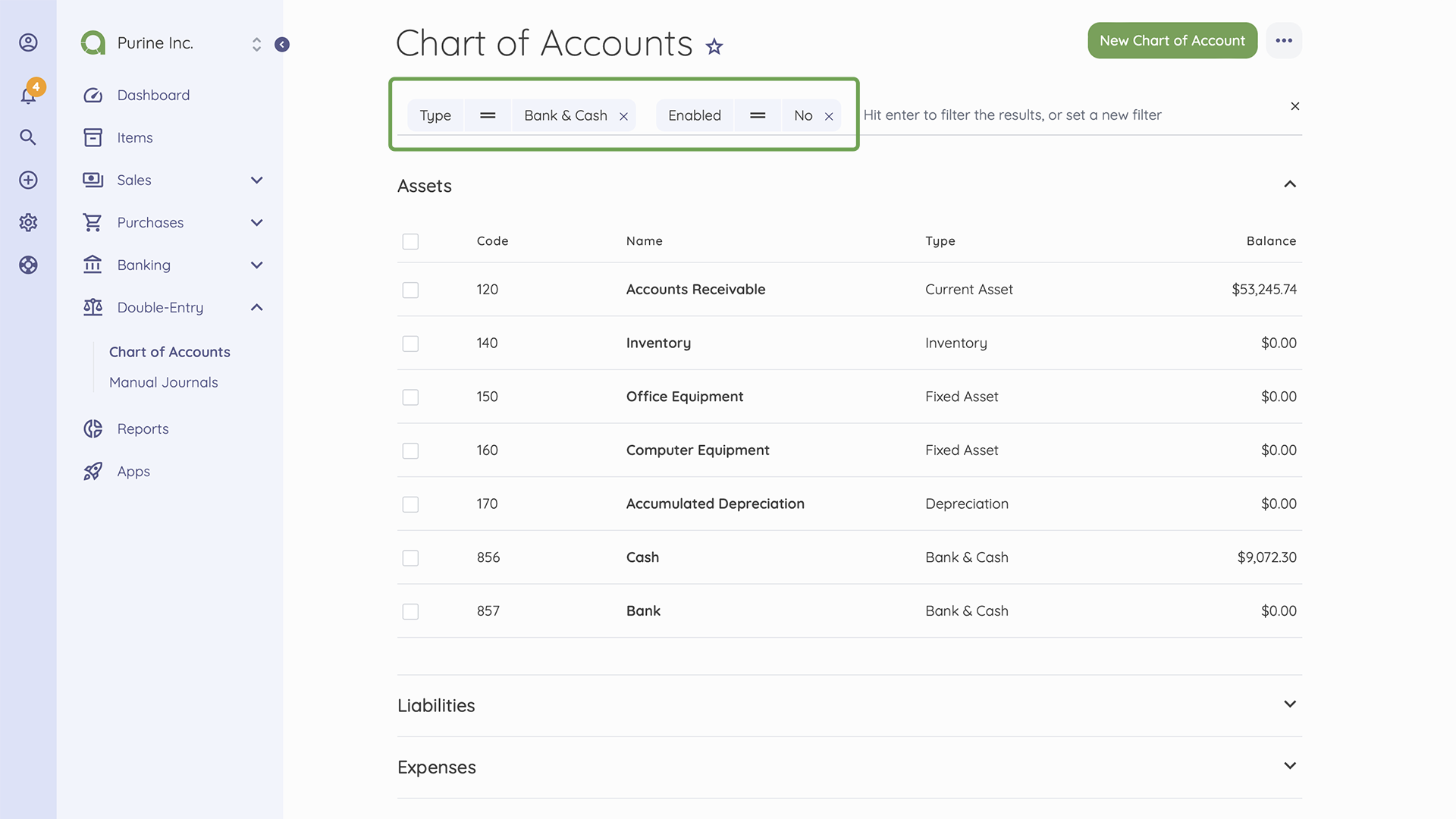Collapse the Assets section
The image size is (1456, 819).
coord(1290,184)
